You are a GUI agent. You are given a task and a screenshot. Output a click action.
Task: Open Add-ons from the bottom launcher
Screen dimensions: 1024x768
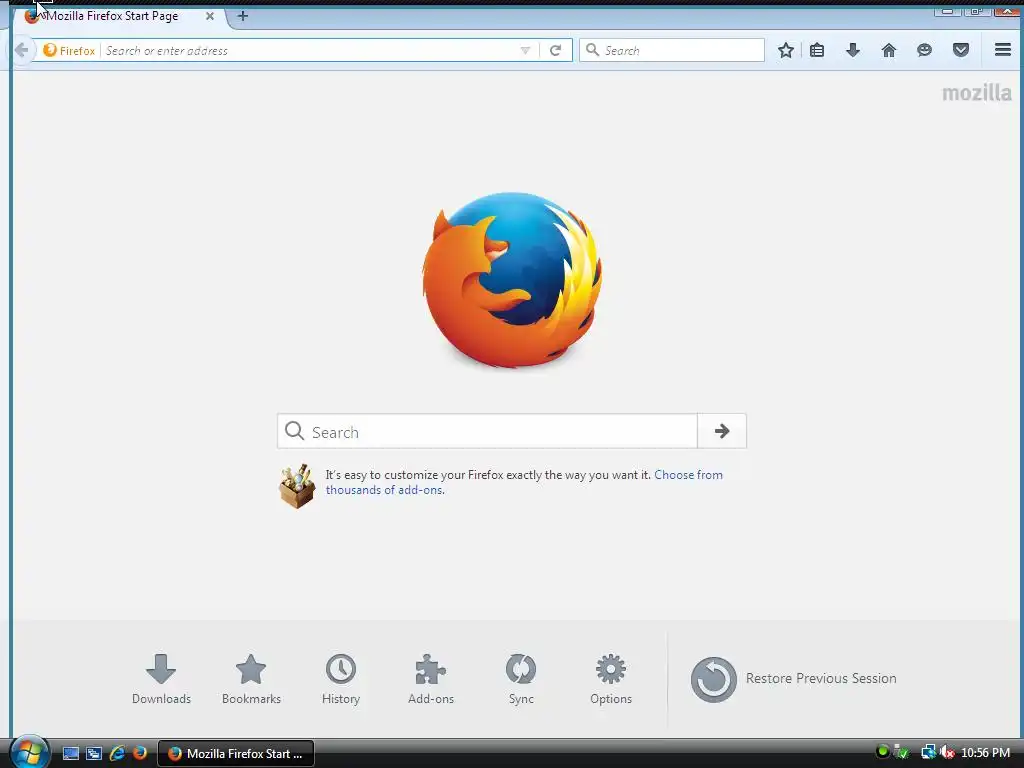click(x=430, y=679)
